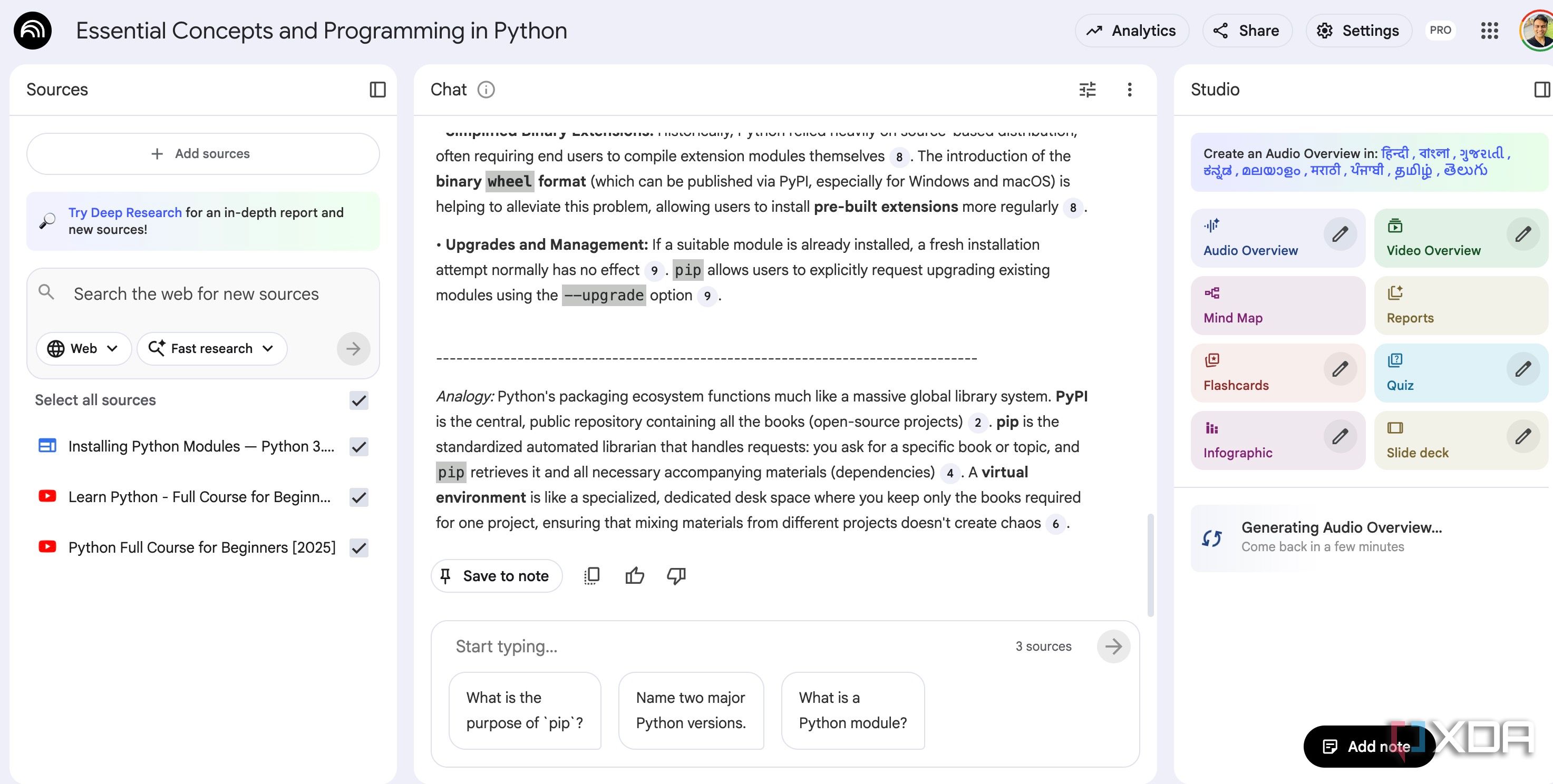Open chat three-dot options menu
The image size is (1553, 784).
(1129, 90)
